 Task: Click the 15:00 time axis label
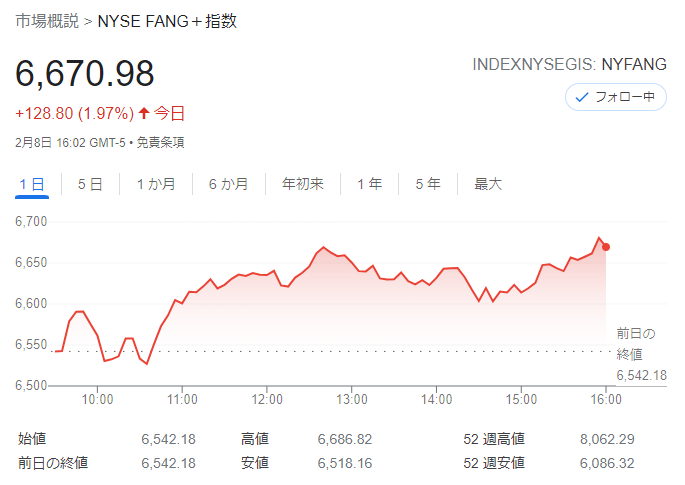(521, 399)
